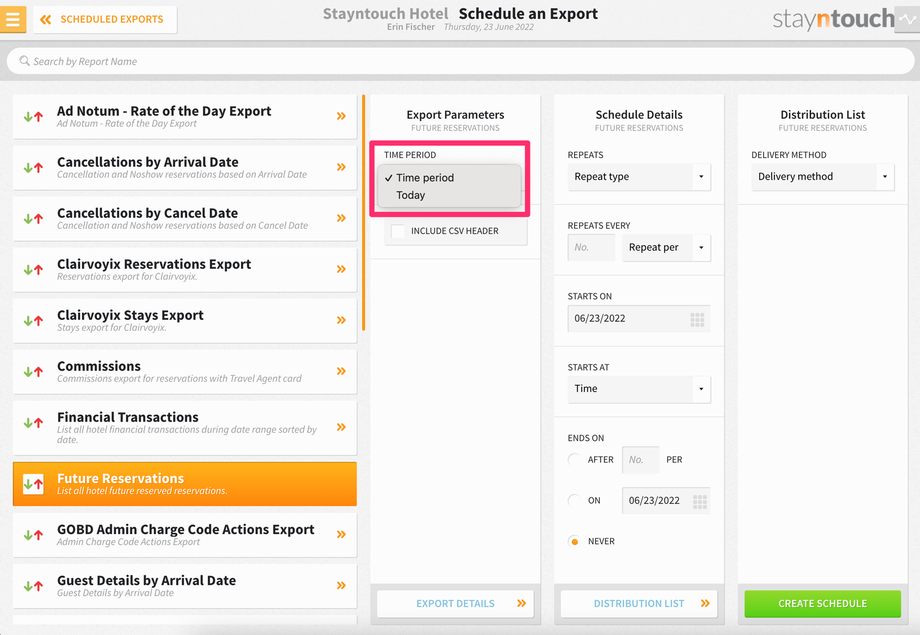Open chevron for Cancellations by Cancel Date
The width and height of the screenshot is (920, 635).
pos(341,218)
